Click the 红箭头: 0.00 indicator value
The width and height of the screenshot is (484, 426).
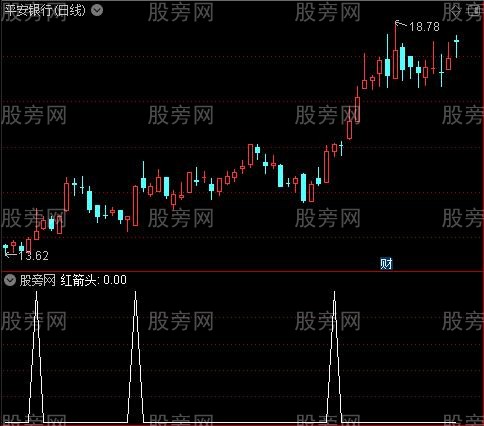[94, 280]
